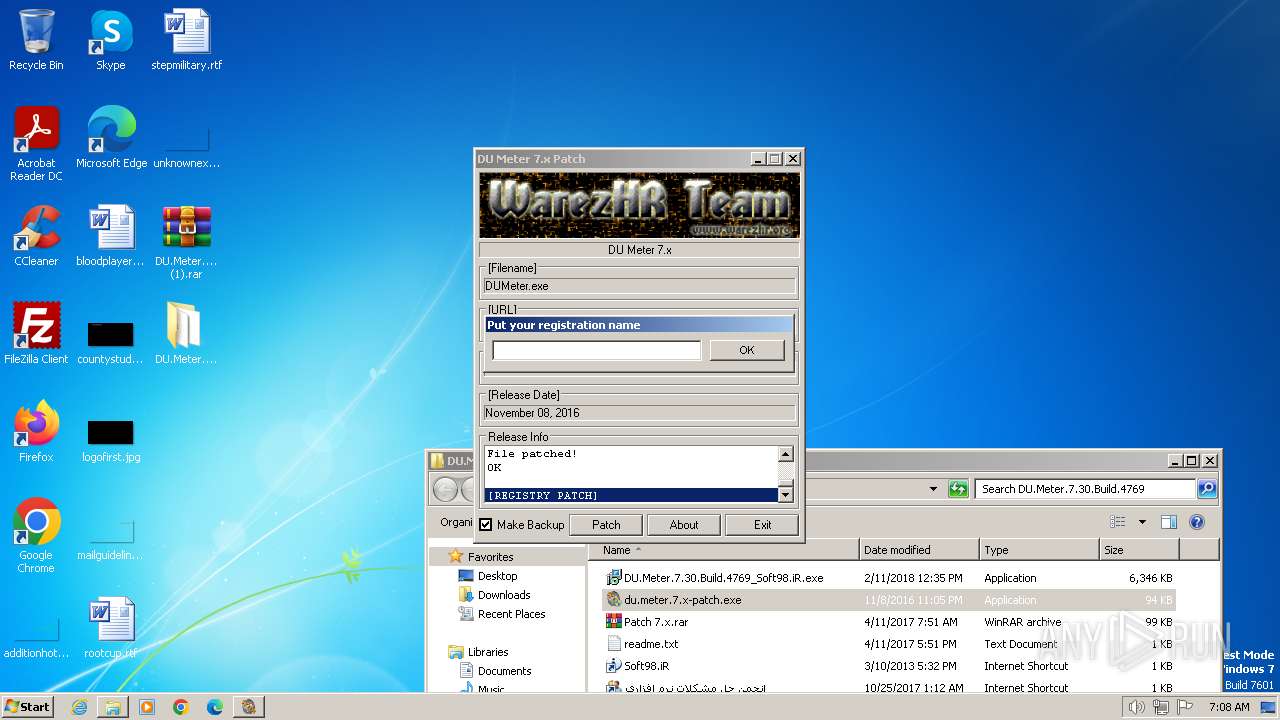Click the taskbar clock showing 7:08 AM
This screenshot has width=1280, height=720.
(1229, 707)
